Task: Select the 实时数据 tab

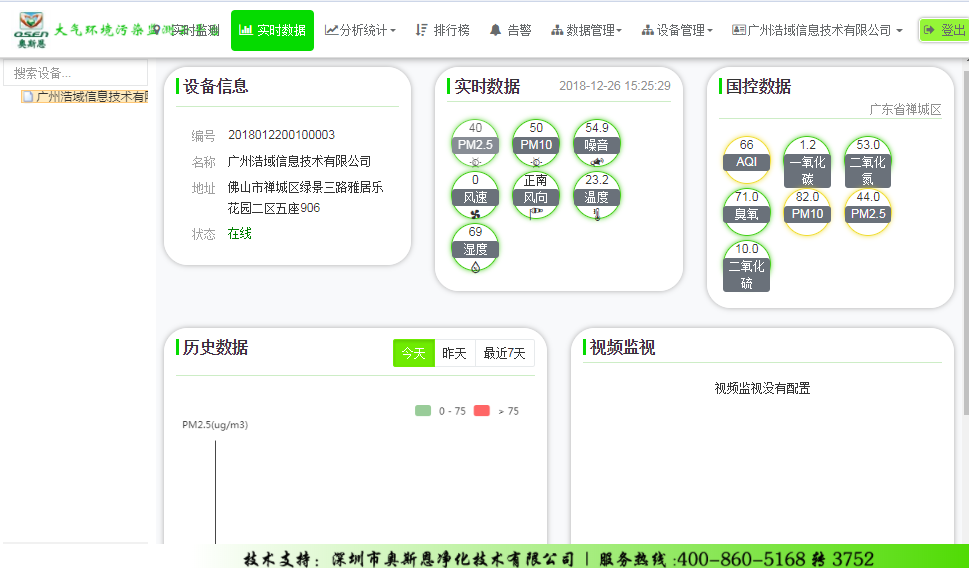Action: coord(272,31)
